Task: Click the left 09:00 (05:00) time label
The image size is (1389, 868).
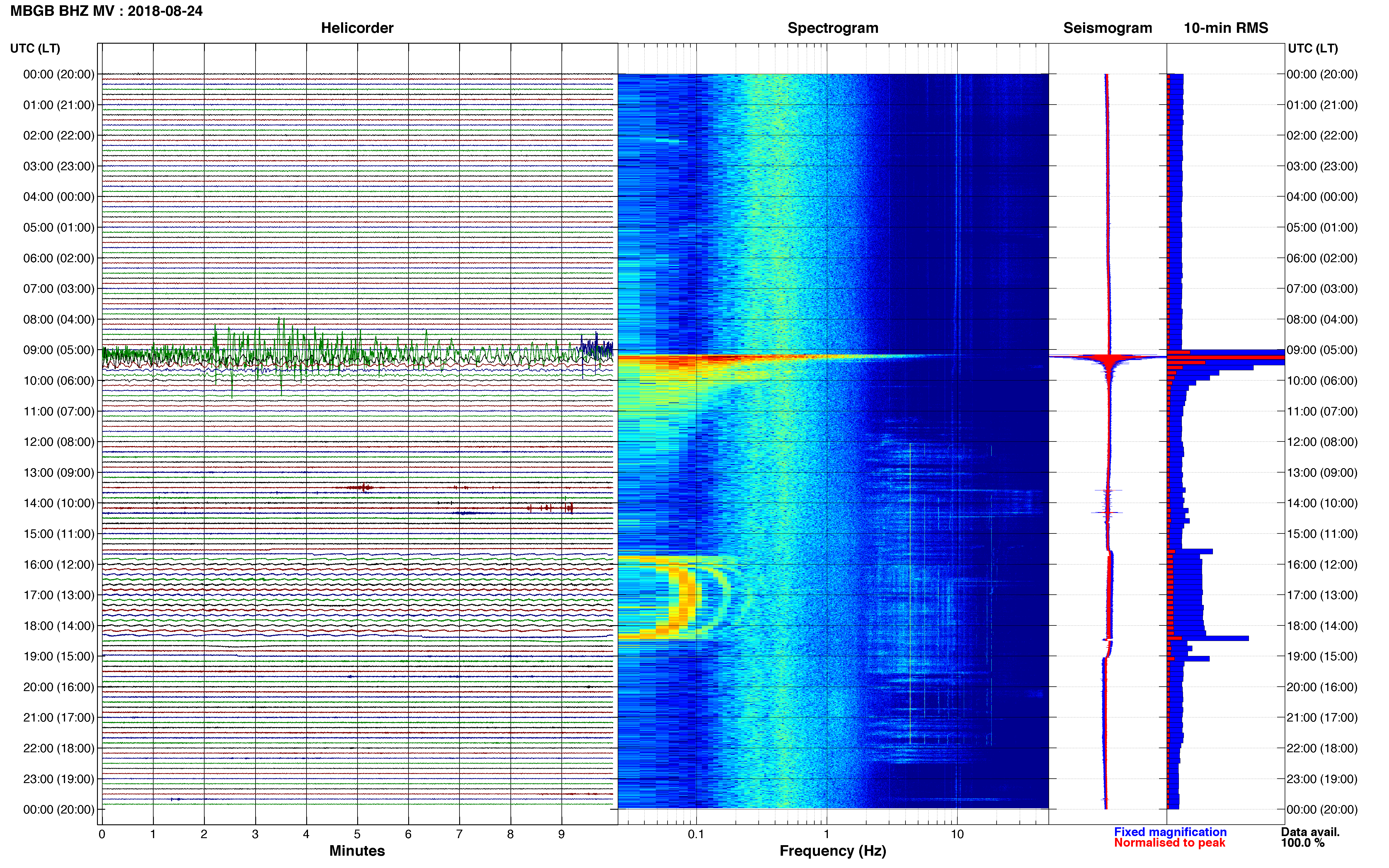Action: point(59,349)
